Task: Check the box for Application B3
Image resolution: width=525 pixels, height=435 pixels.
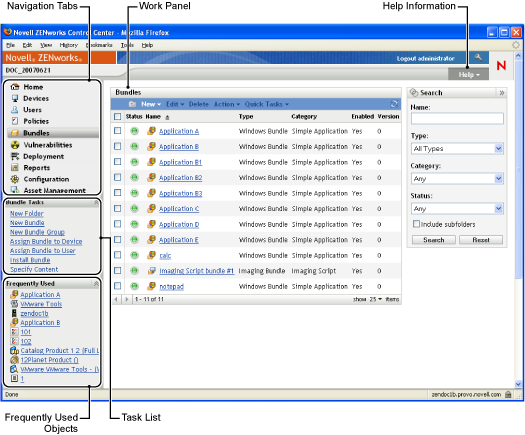Action: [117, 193]
